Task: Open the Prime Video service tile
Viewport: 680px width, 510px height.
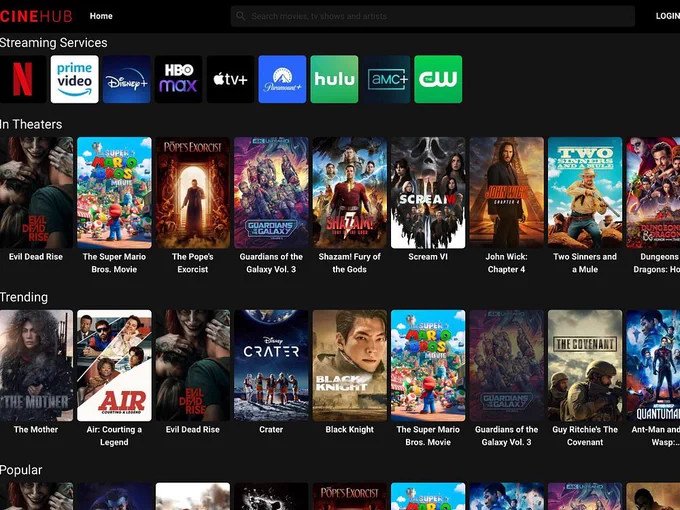Action: coord(75,79)
